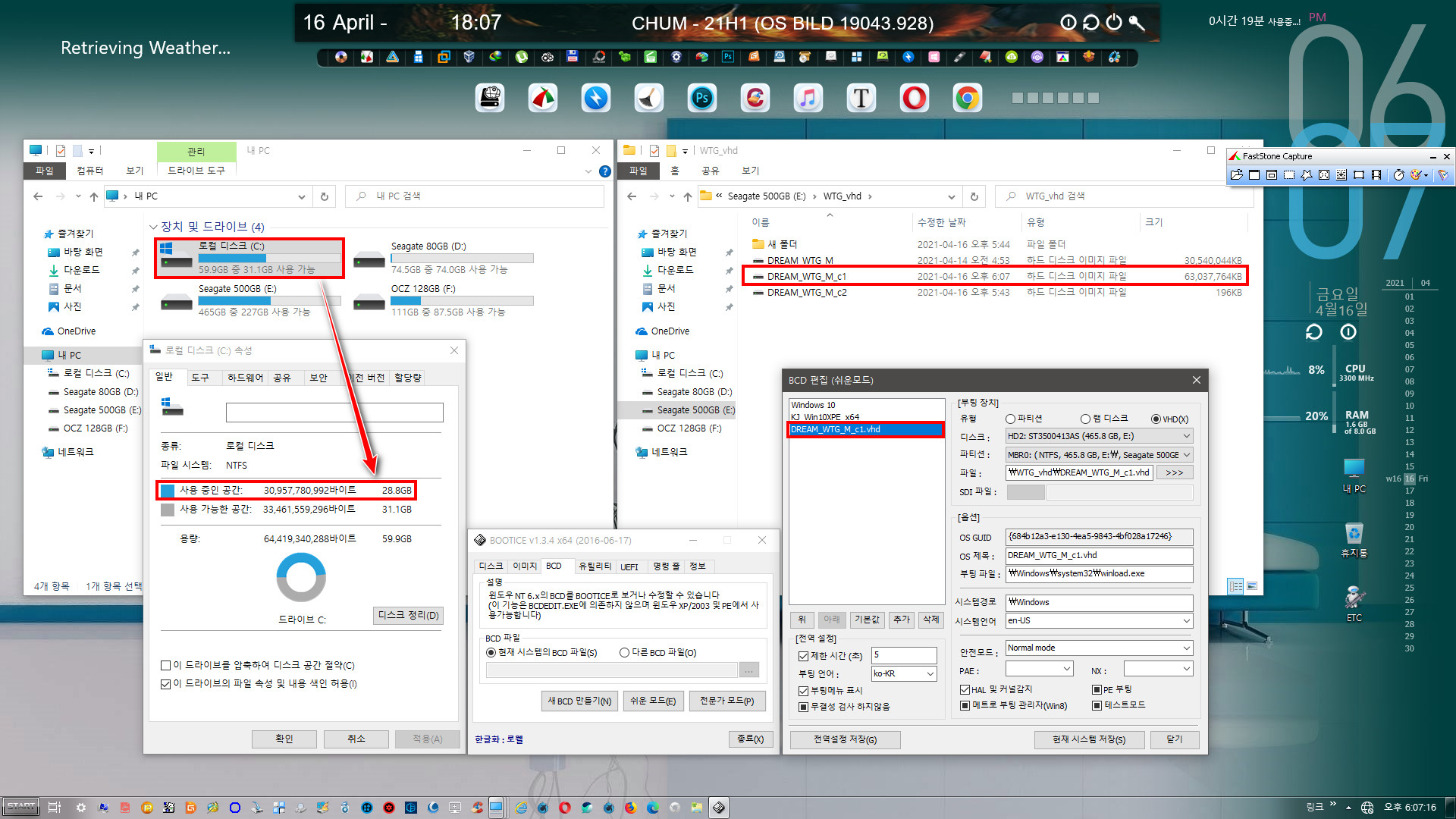The image size is (1456, 819).
Task: Open ETC desktop icon
Action: (x=1354, y=604)
